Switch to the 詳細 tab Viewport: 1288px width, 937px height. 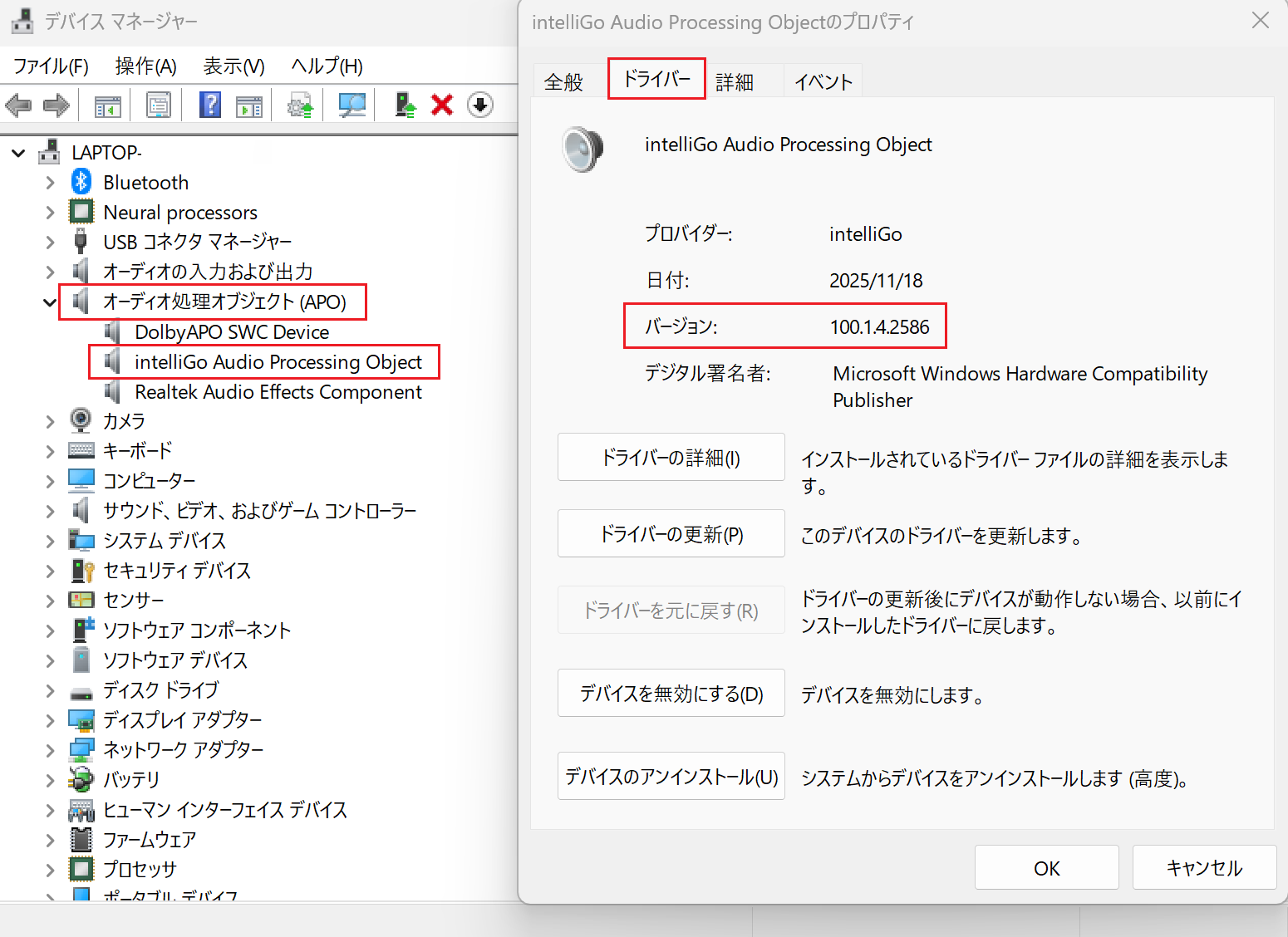coord(735,82)
